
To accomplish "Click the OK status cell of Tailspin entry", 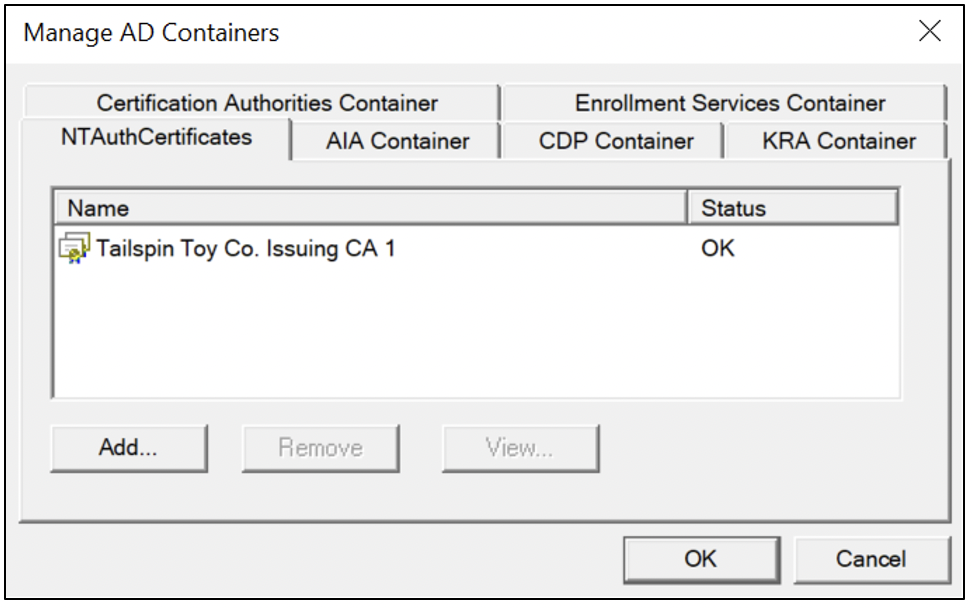I will click(x=718, y=249).
